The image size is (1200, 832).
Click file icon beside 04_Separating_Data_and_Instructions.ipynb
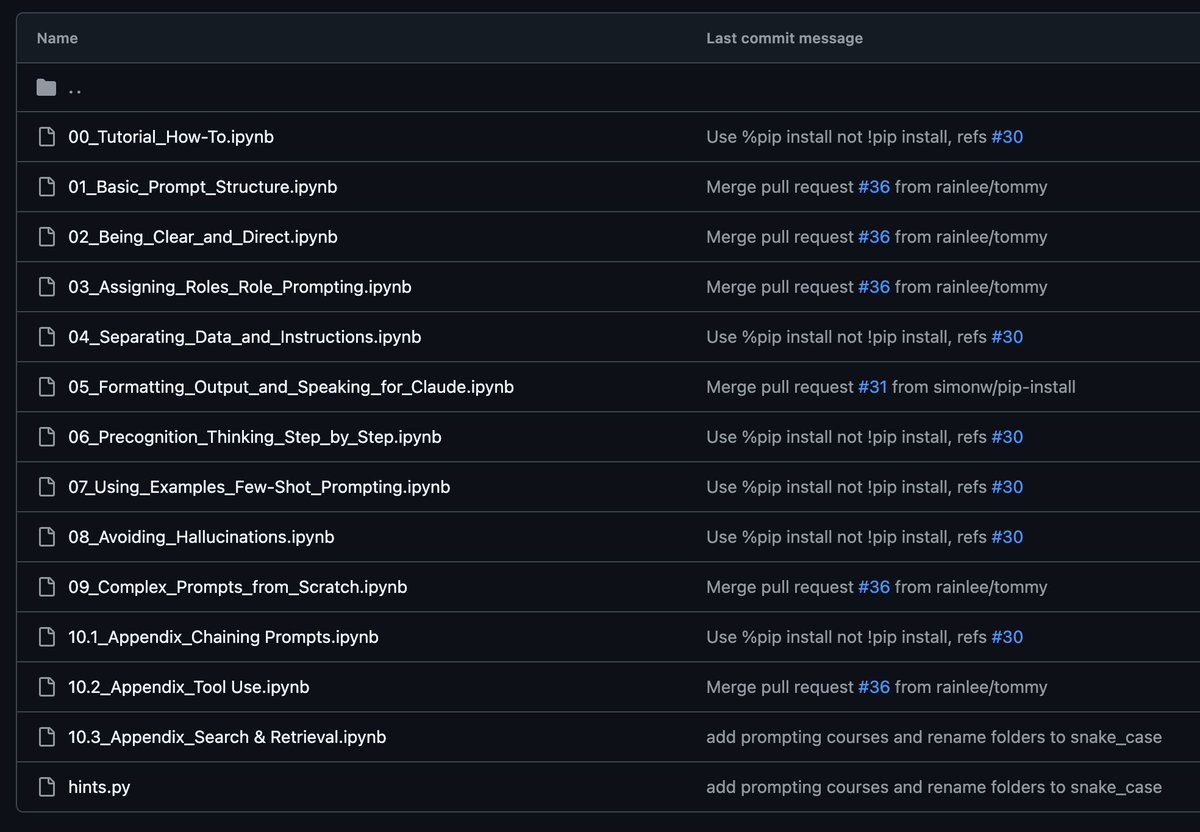pos(46,337)
